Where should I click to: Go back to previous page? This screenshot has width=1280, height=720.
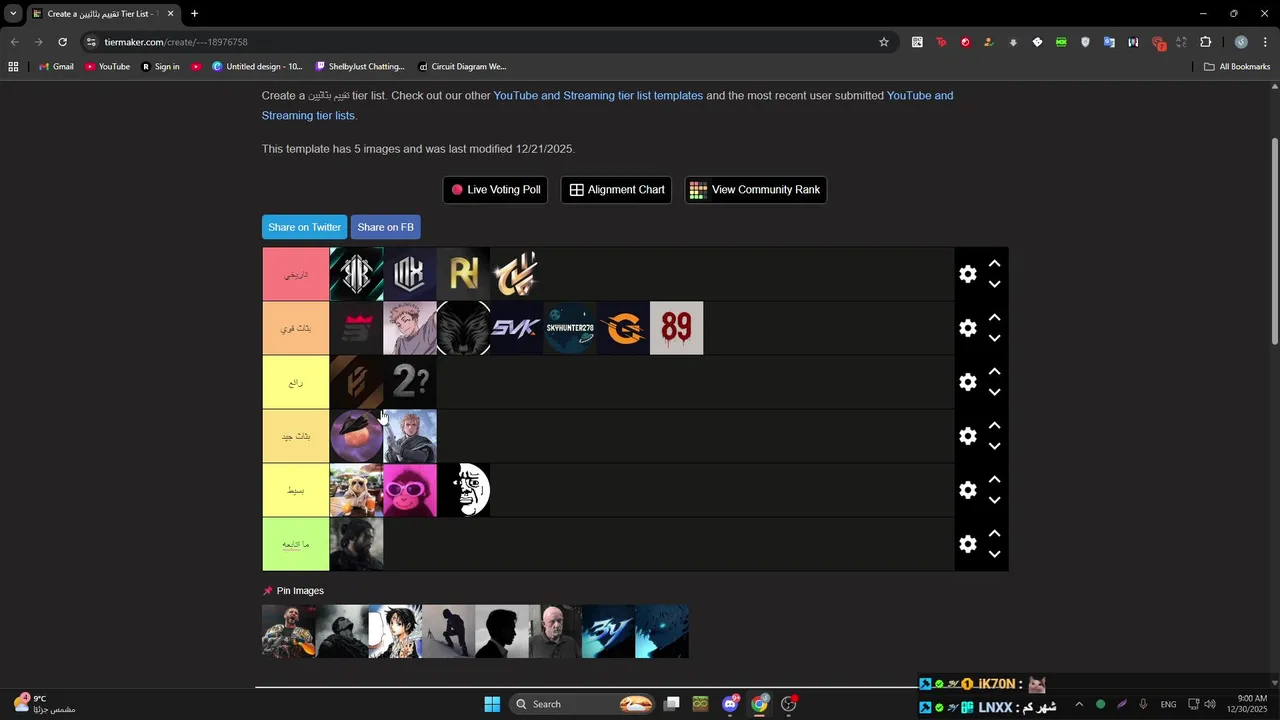tap(14, 42)
